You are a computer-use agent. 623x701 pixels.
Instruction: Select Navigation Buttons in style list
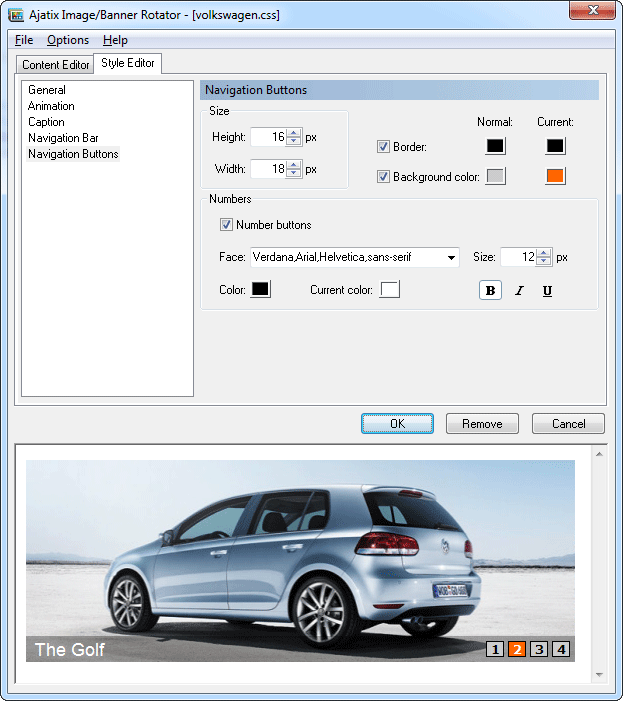point(73,154)
